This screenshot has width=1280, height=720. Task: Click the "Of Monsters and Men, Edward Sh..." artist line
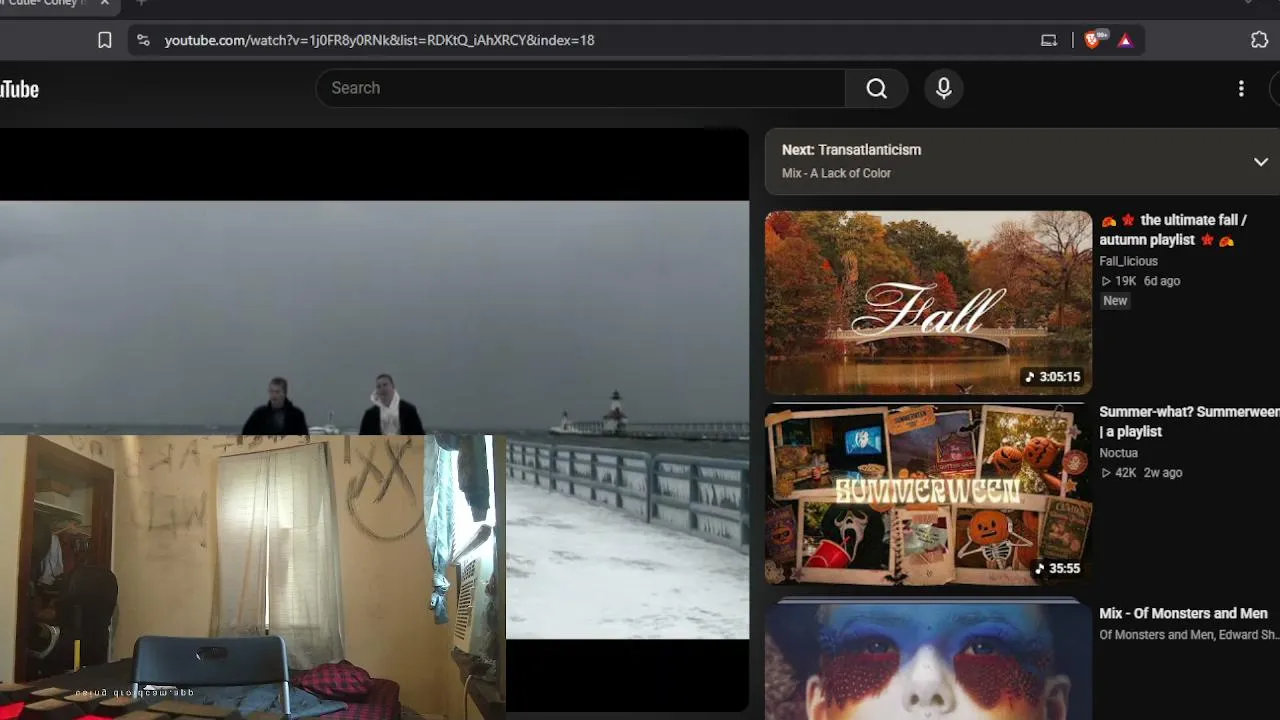tap(1188, 635)
